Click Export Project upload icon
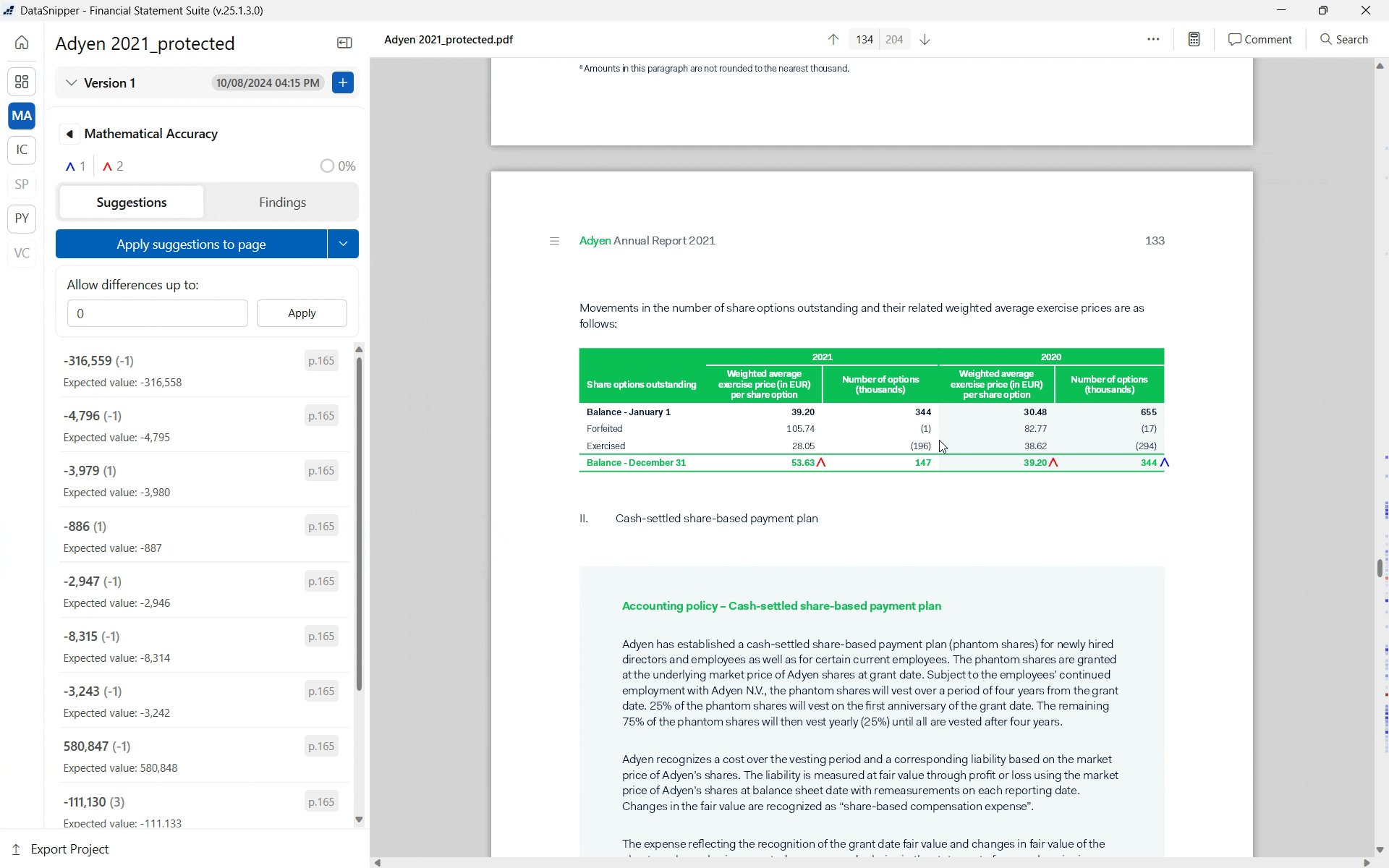This screenshot has width=1389, height=868. pyautogui.click(x=17, y=849)
